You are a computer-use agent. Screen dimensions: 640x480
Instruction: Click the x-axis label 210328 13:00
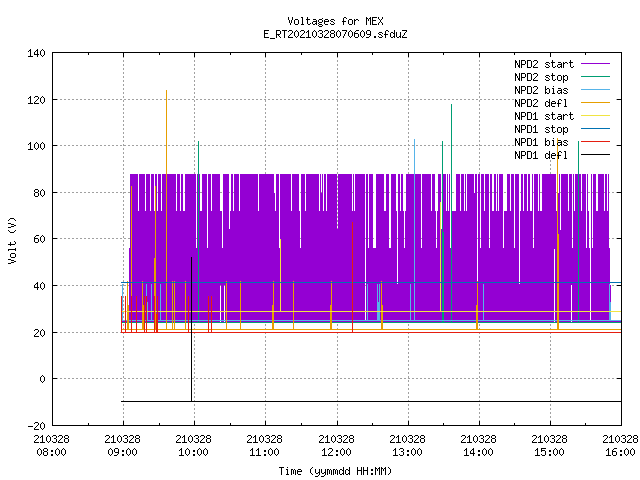click(x=407, y=445)
